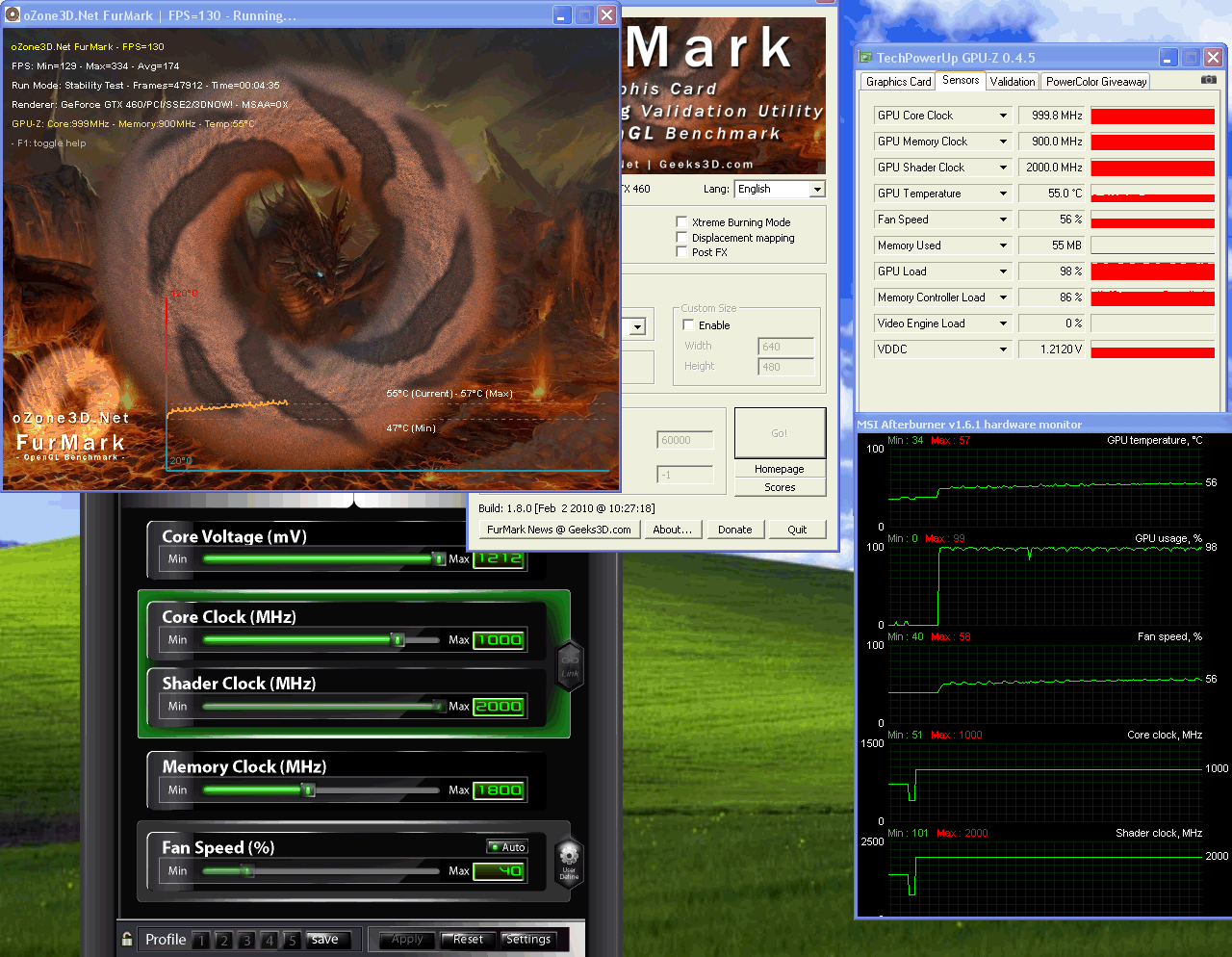Click the Afterburner Link clocks icon
Image resolution: width=1232 pixels, height=957 pixels.
tap(570, 665)
